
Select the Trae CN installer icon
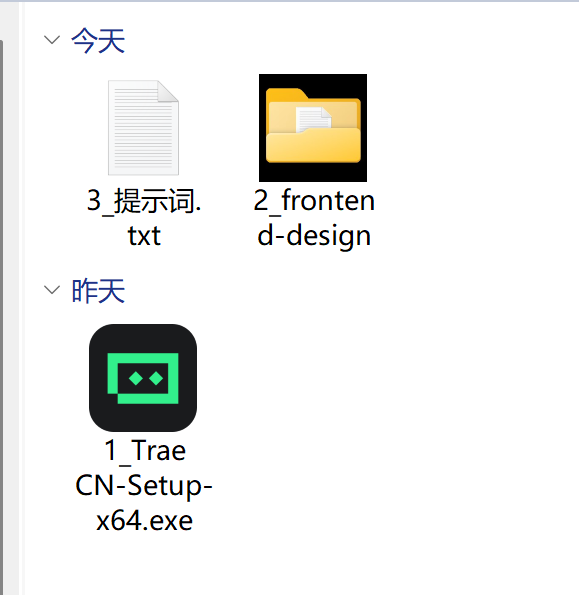coord(143,378)
